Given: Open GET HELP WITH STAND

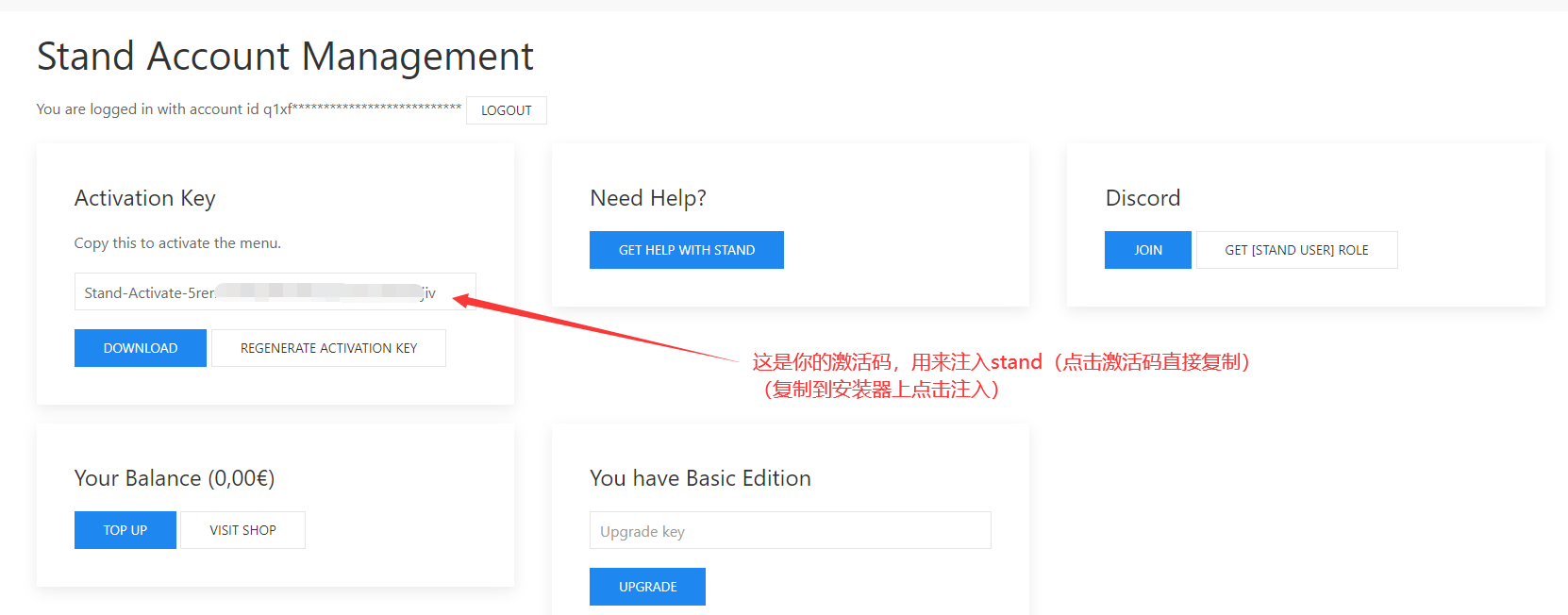Looking at the screenshot, I should (x=687, y=250).
